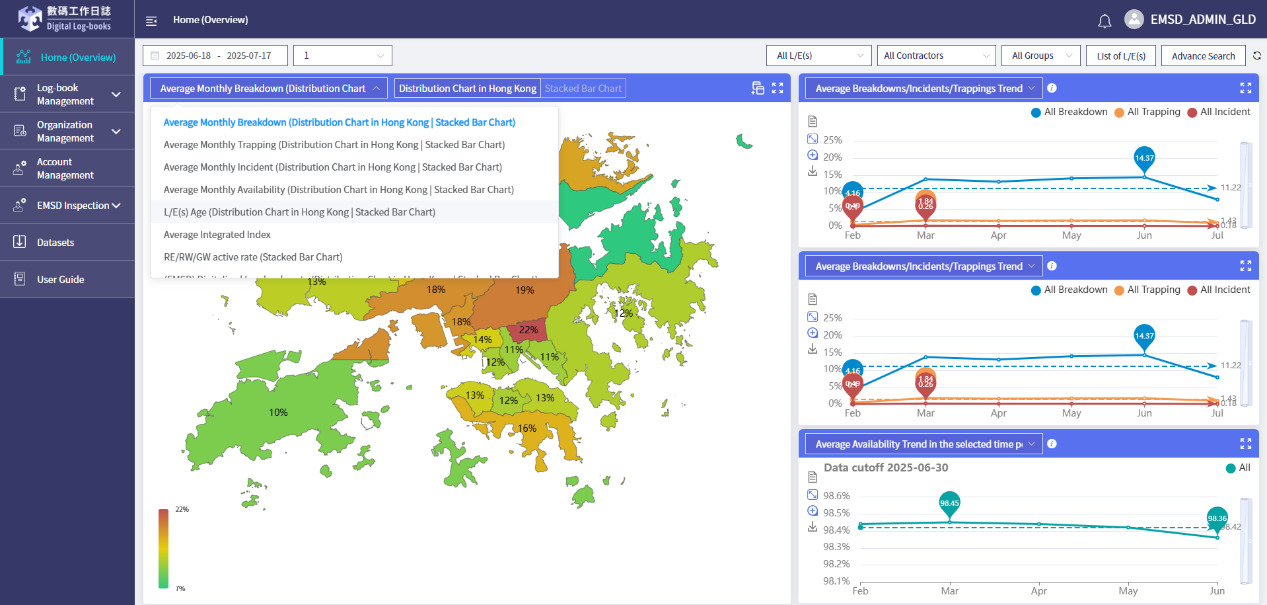
Task: Open info icon beside Average Availability Trend
Action: tap(1052, 443)
